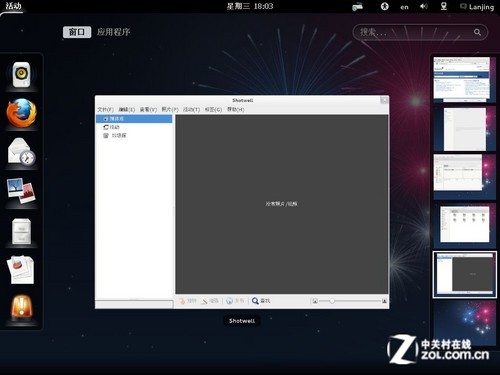Click the search magnifier icon in search box

[x=477, y=32]
